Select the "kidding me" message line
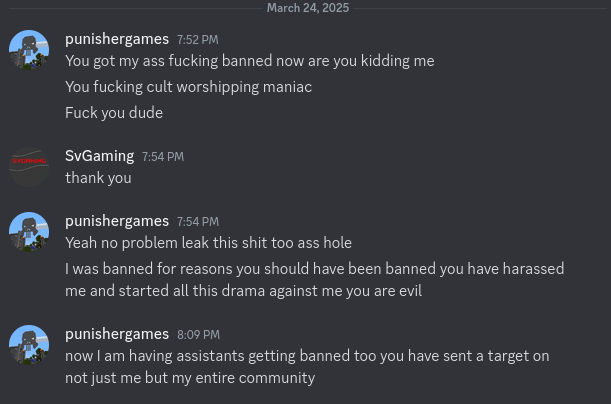Image resolution: width=611 pixels, height=404 pixels. click(x=249, y=61)
